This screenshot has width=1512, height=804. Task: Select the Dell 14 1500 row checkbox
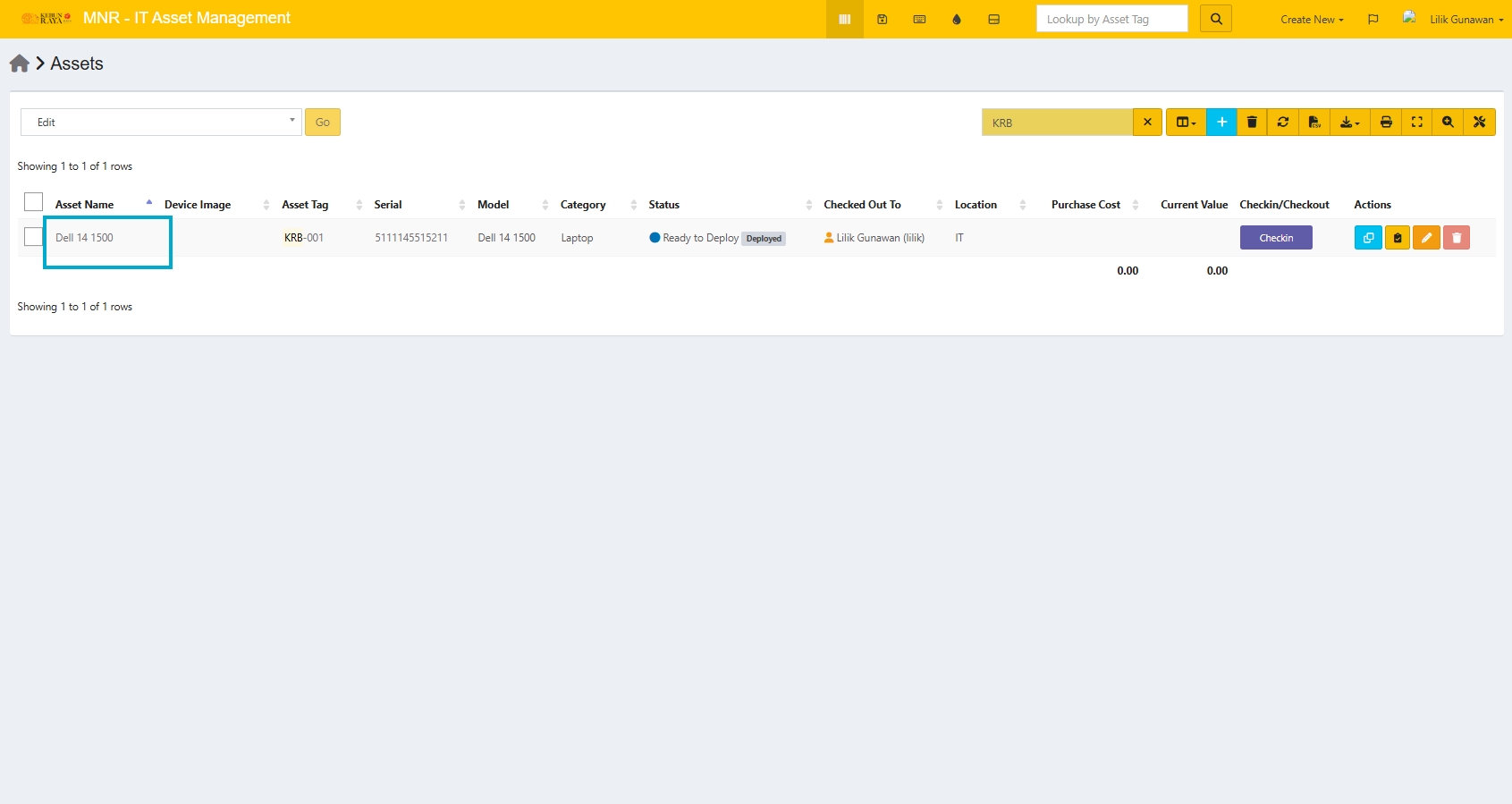click(34, 237)
